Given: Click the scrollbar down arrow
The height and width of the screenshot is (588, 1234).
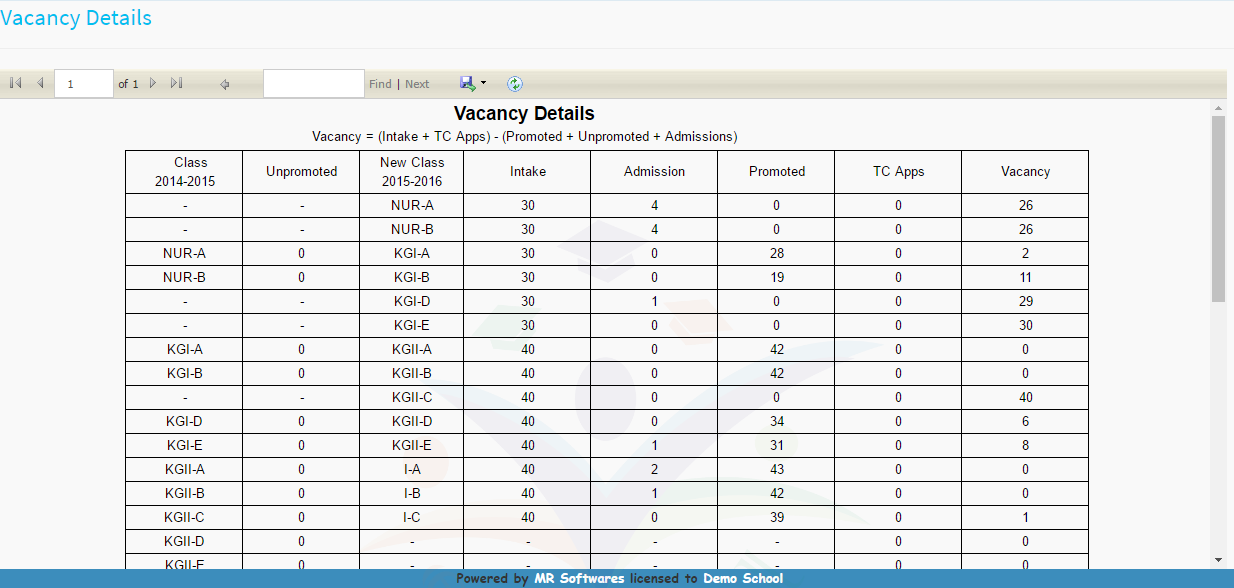Looking at the screenshot, I should pyautogui.click(x=1218, y=560).
